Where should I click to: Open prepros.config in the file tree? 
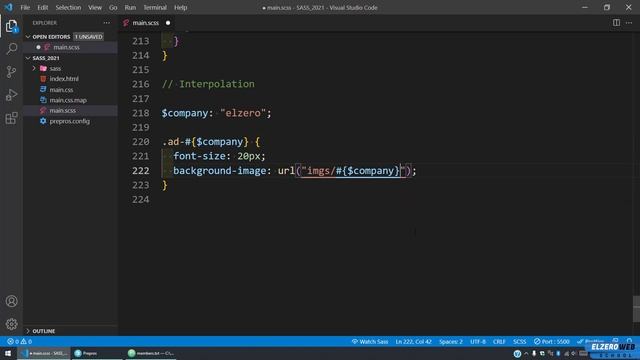[x=71, y=121]
